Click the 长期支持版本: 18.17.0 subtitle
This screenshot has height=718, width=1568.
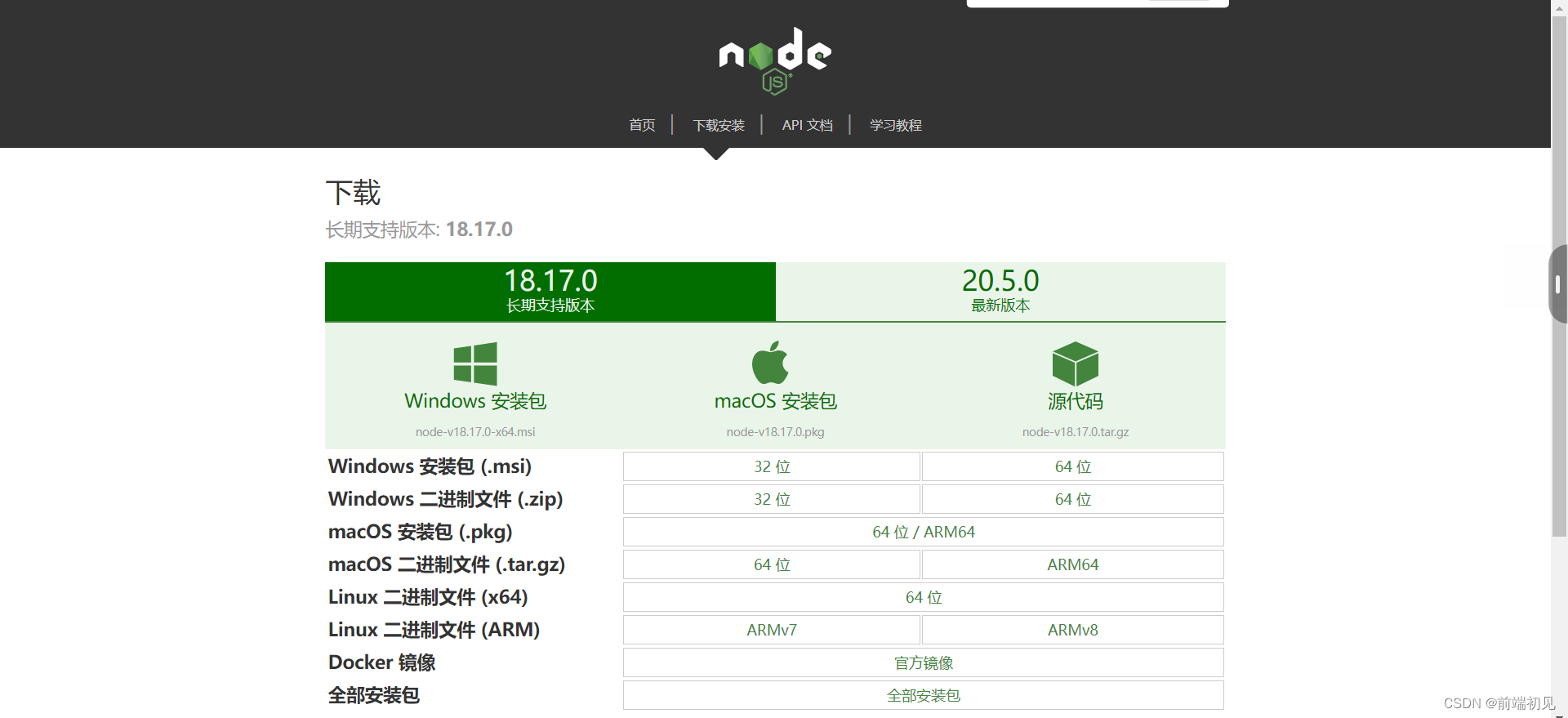pyautogui.click(x=419, y=230)
